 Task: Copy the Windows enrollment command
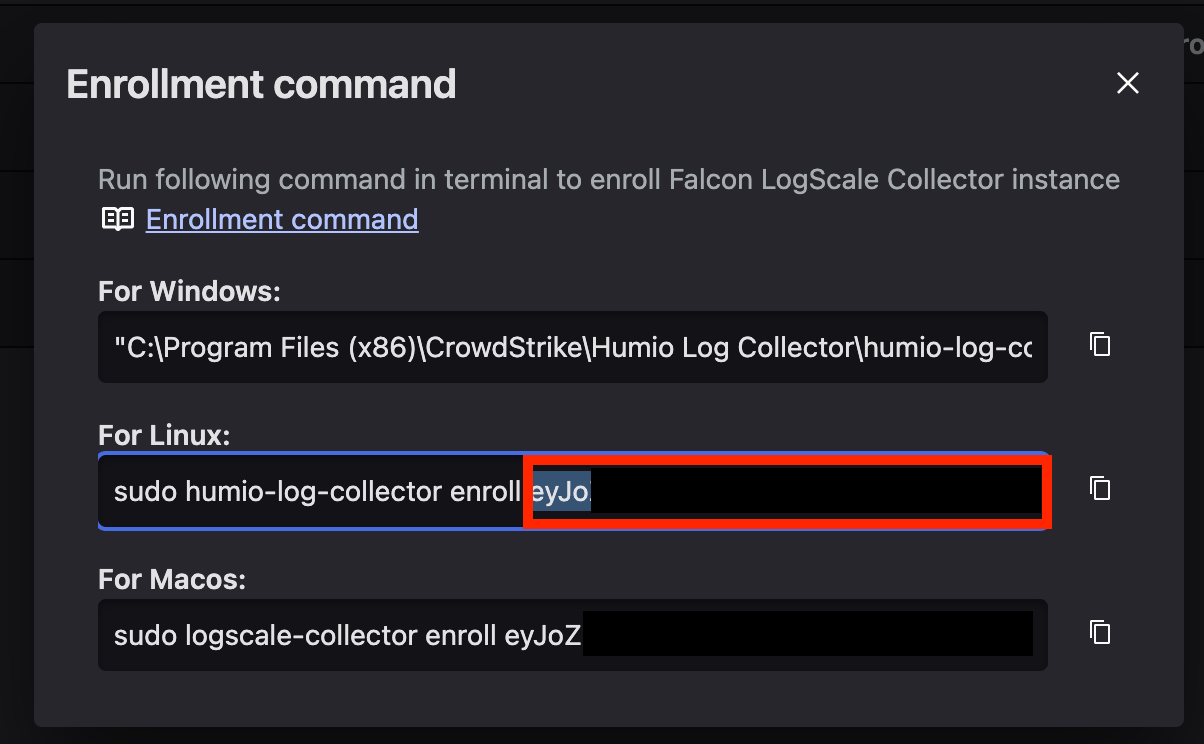(x=1100, y=345)
